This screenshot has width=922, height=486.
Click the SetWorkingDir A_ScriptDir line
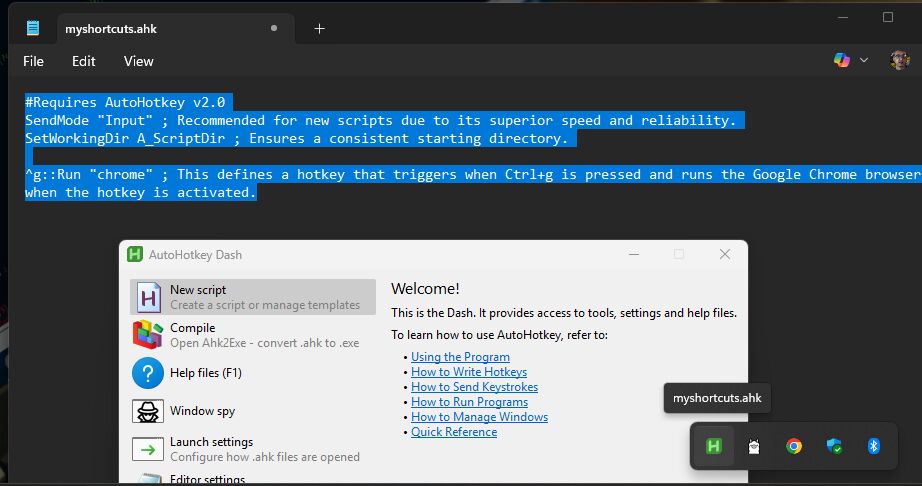296,139
